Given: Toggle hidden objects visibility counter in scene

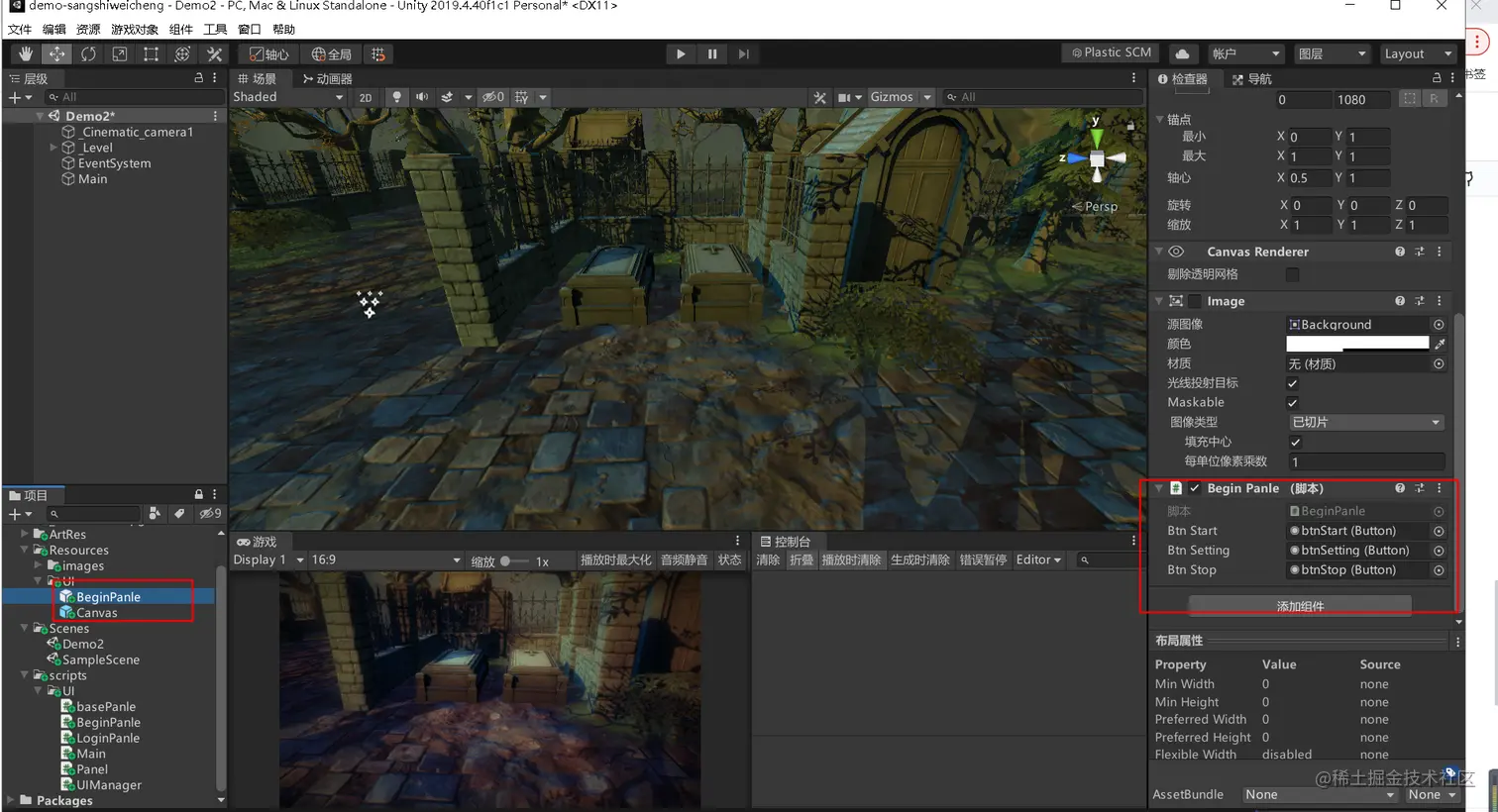Looking at the screenshot, I should [x=493, y=97].
